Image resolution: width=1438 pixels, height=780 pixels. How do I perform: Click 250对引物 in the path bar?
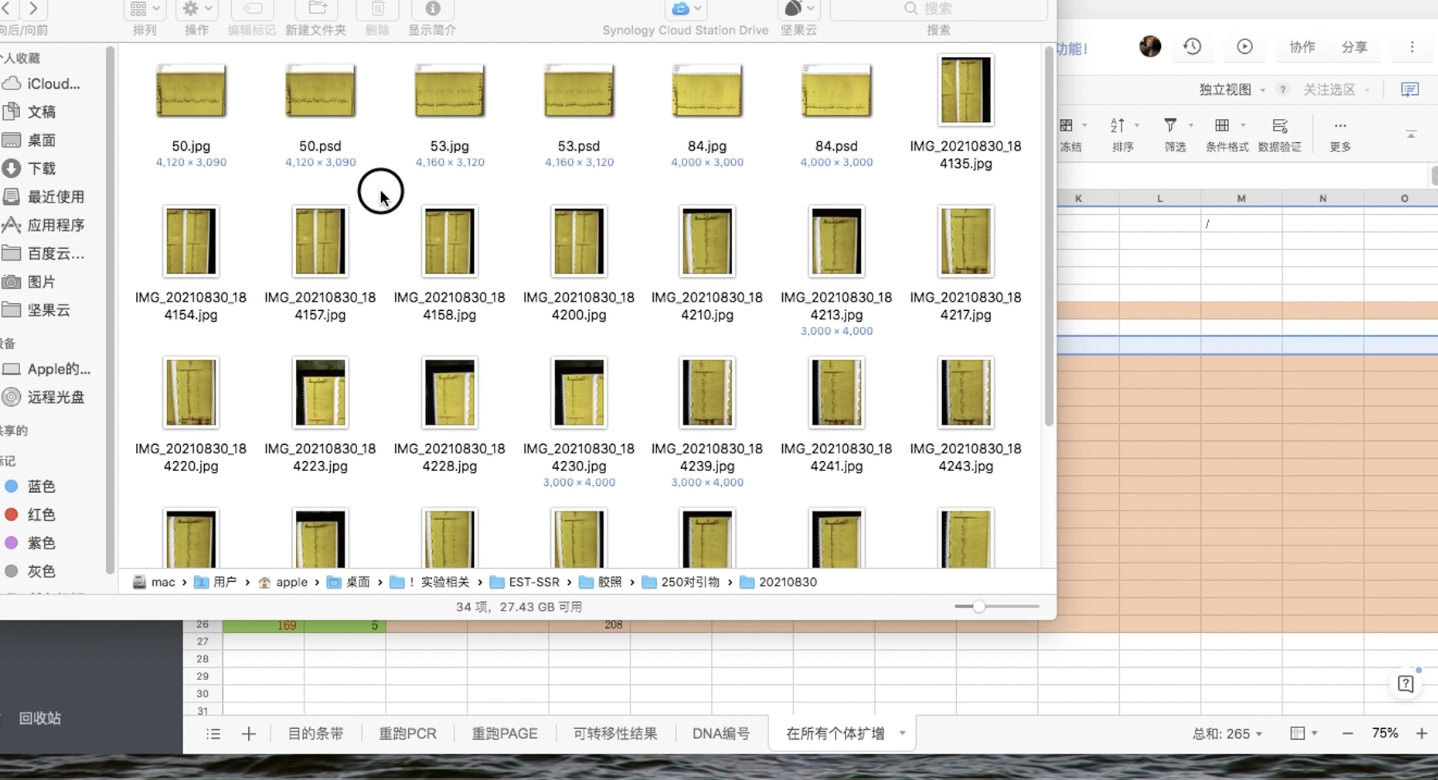[x=681, y=582]
